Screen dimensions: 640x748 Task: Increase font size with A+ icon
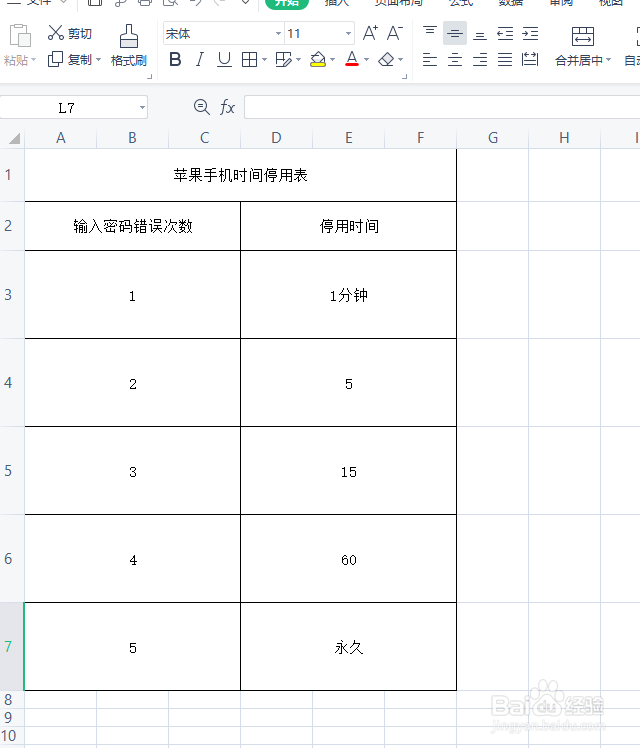[371, 33]
